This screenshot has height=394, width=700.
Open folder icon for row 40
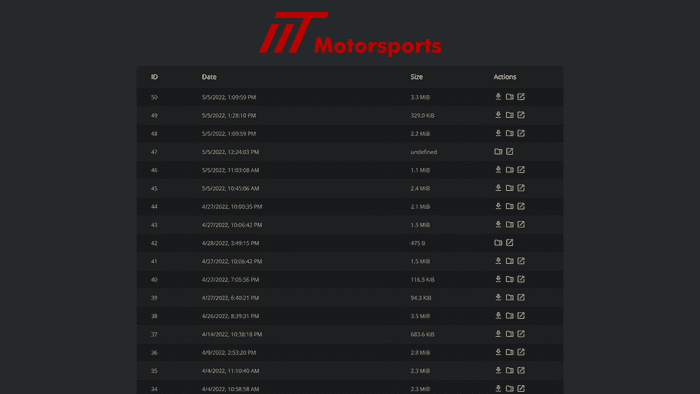point(509,279)
